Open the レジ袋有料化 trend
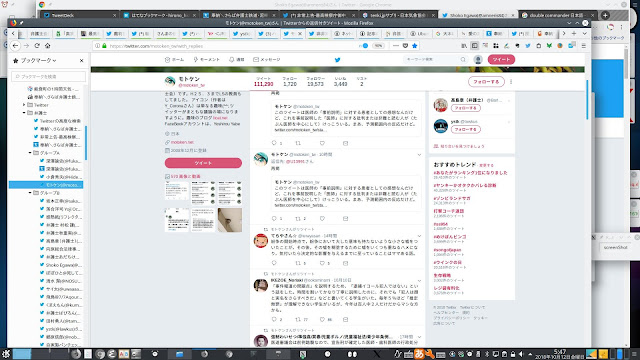The width and height of the screenshot is (640, 360). pyautogui.click(x=447, y=288)
